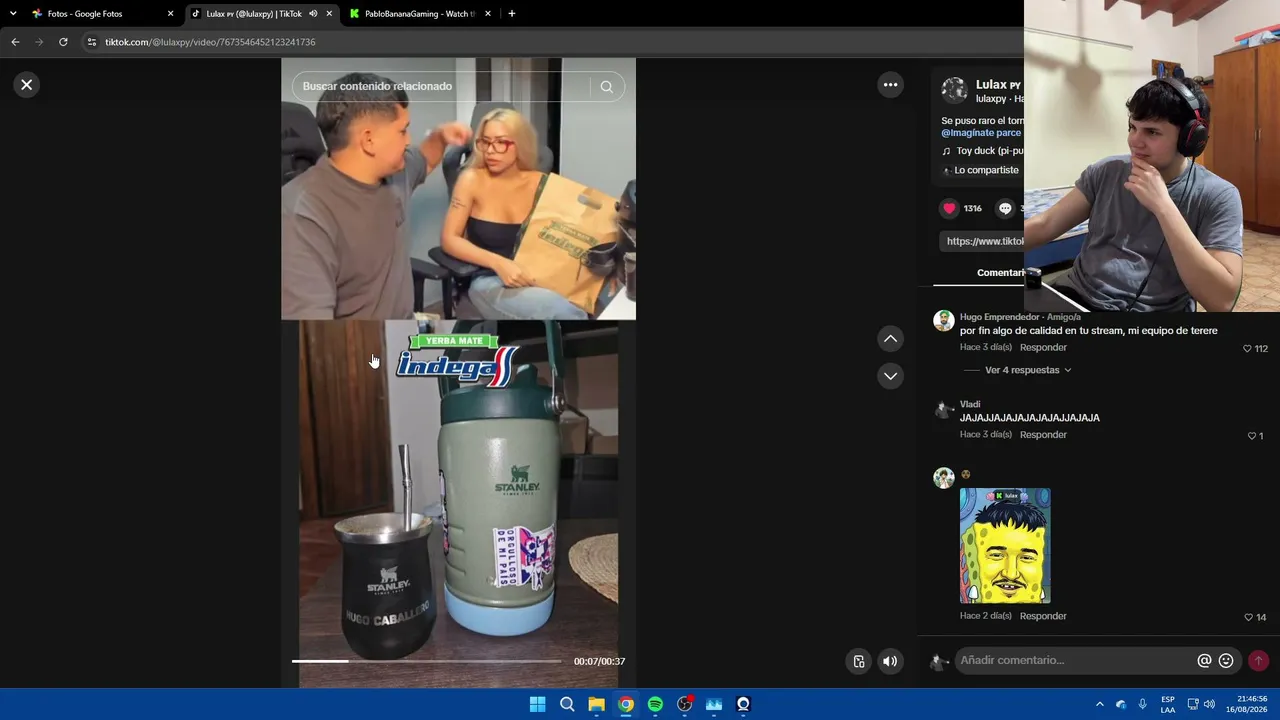1280x720 pixels.
Task: Copy the https://www.tiktok video link field
Action: [985, 241]
